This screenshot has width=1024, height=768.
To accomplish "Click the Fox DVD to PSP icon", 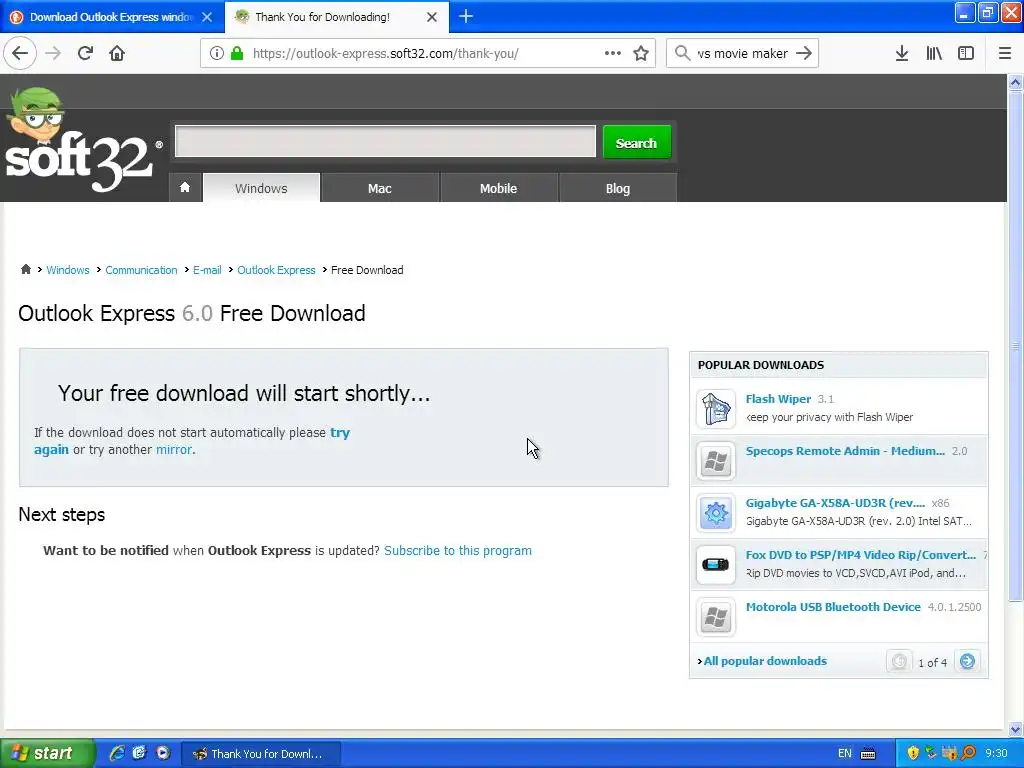I will click(716, 564).
